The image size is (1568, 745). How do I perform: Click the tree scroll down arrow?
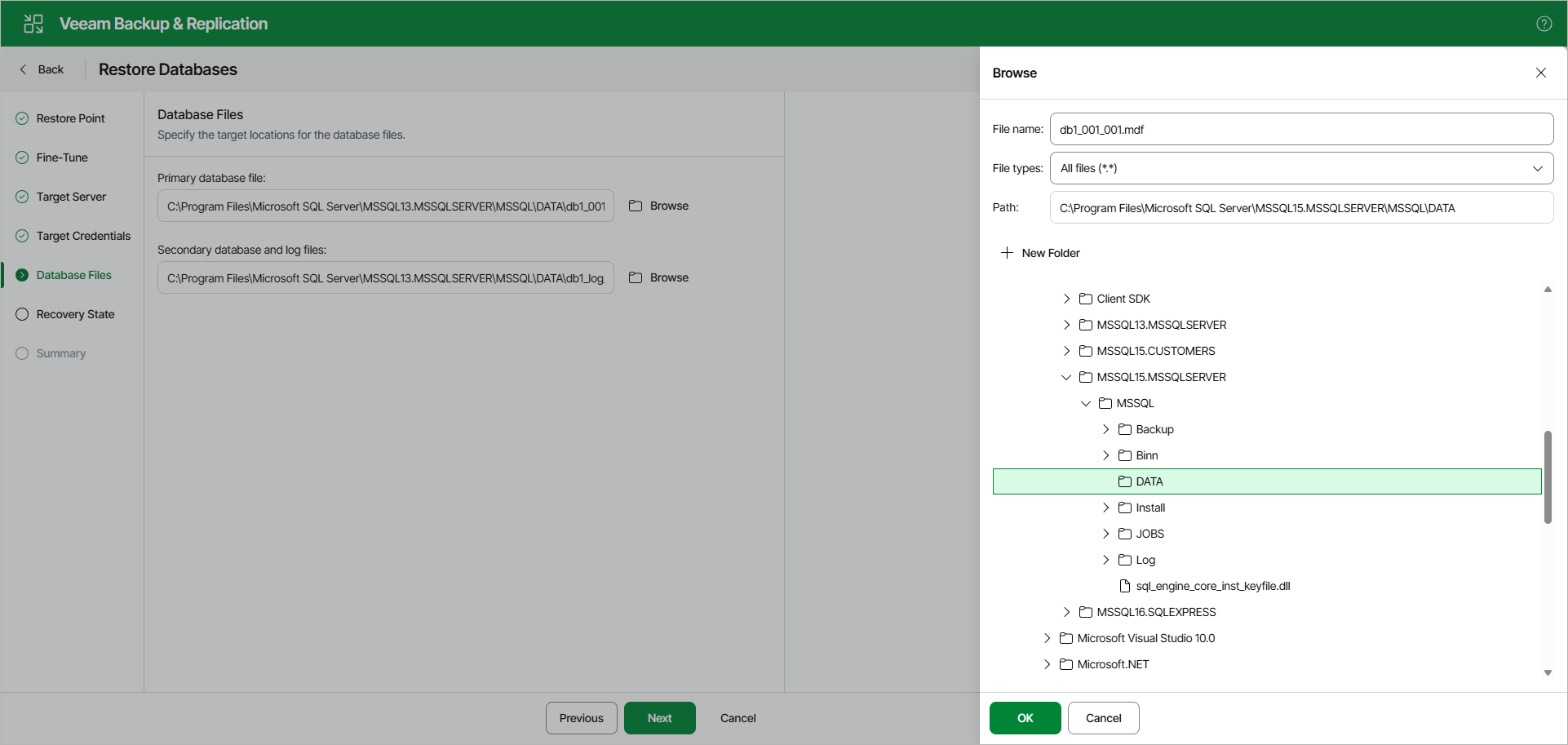coord(1548,673)
